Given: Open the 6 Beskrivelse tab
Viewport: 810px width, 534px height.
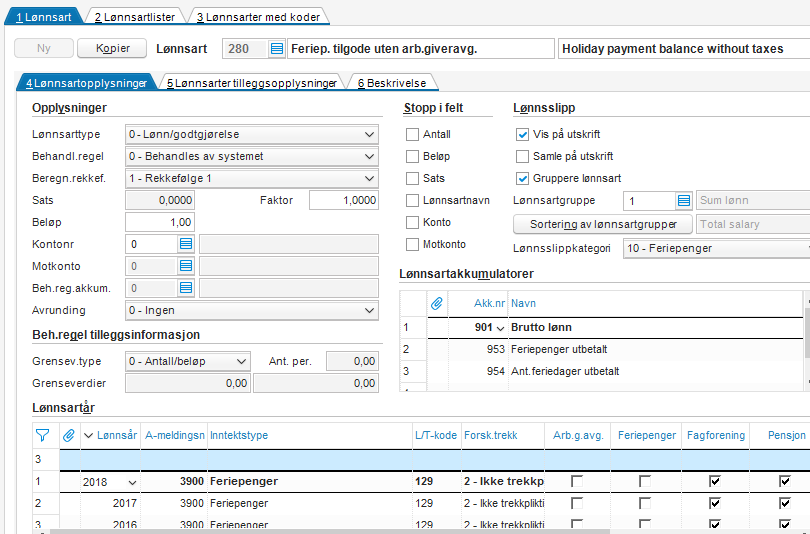Looking at the screenshot, I should [392, 83].
